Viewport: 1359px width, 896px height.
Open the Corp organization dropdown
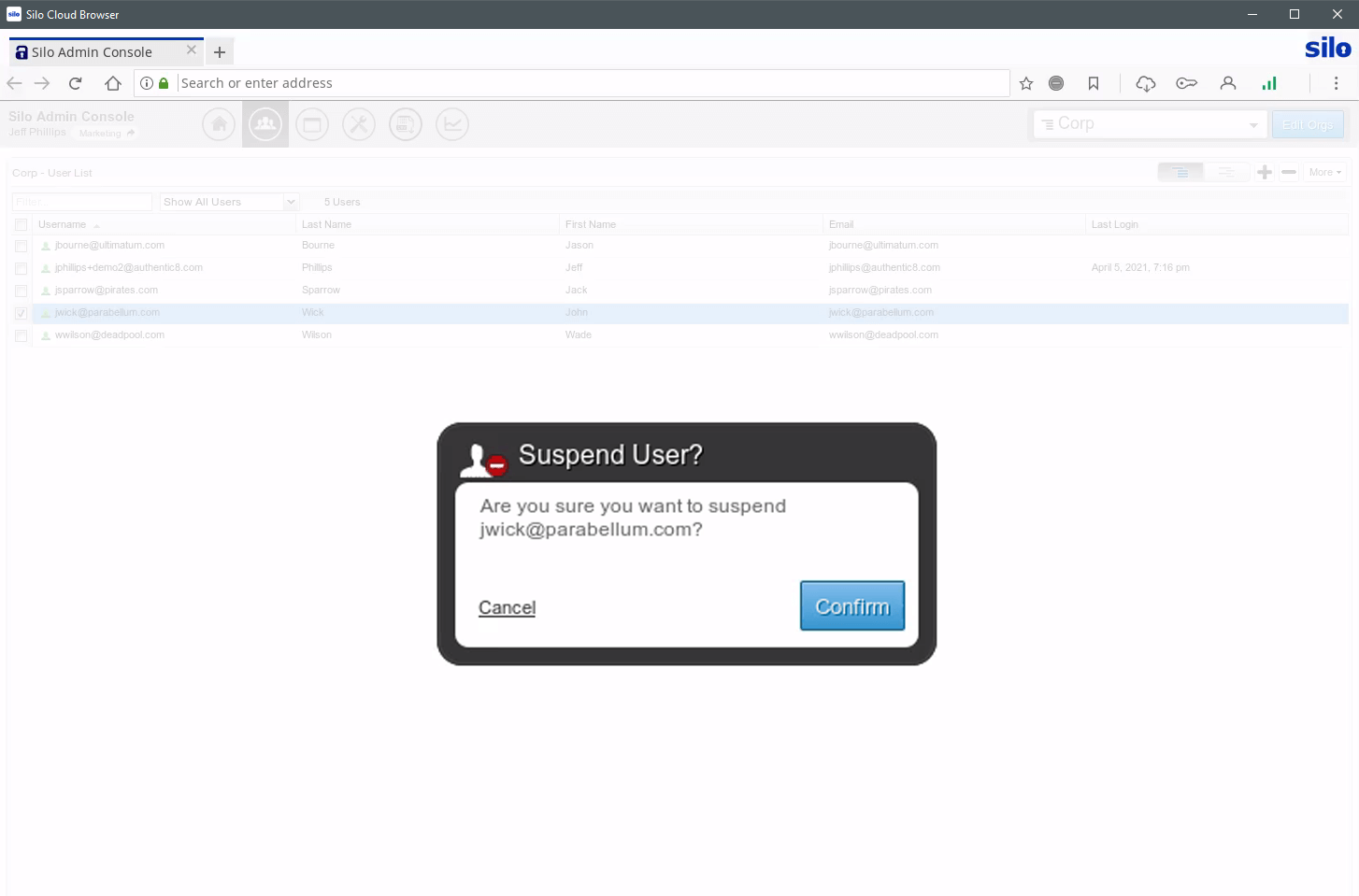(1150, 124)
